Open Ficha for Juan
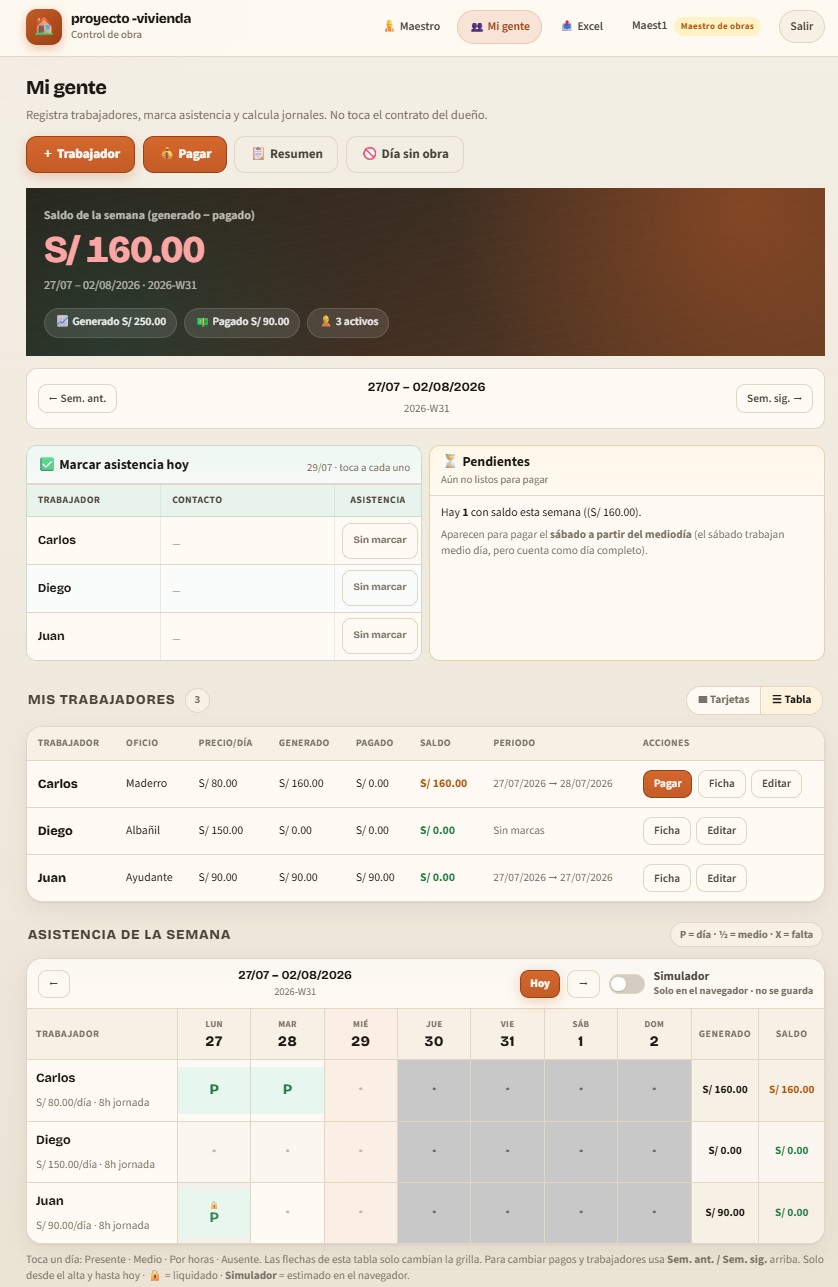The width and height of the screenshot is (838, 1287). click(x=667, y=878)
